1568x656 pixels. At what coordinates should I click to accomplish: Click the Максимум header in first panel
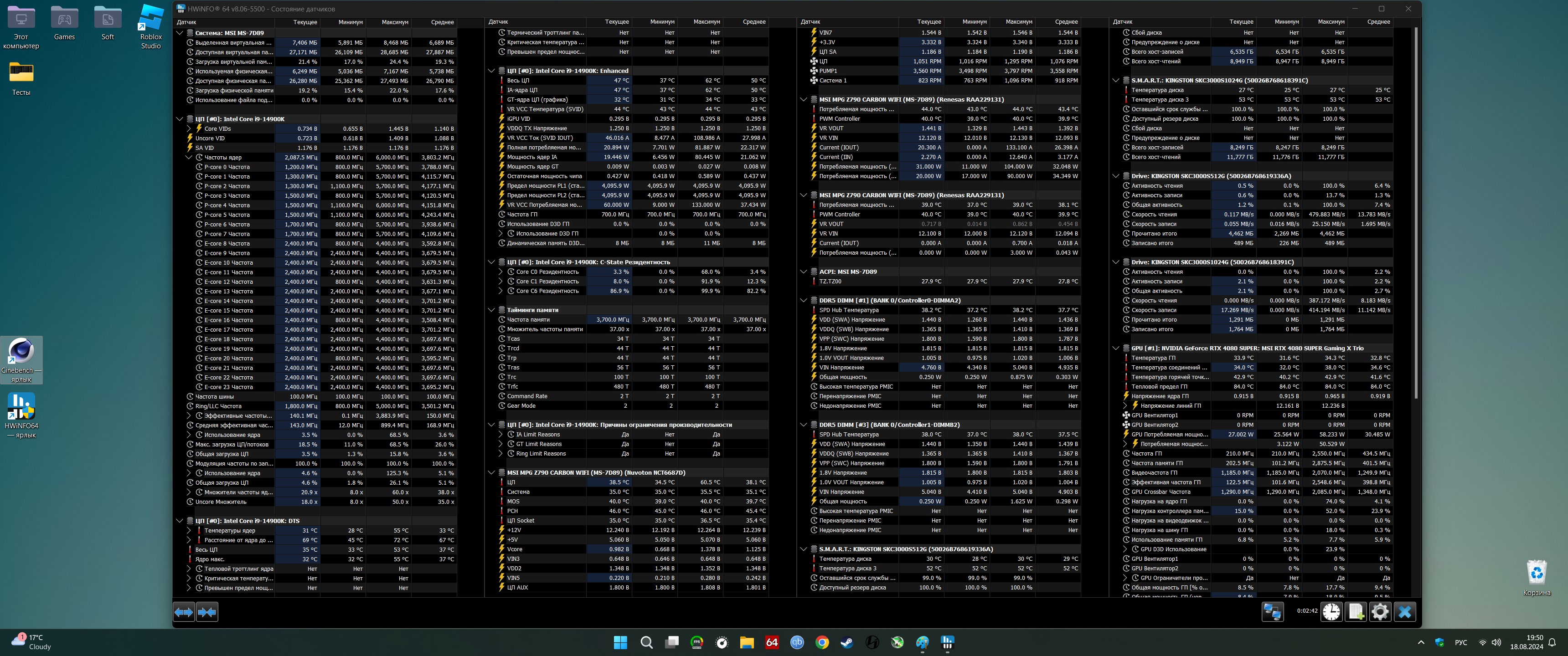coord(394,22)
